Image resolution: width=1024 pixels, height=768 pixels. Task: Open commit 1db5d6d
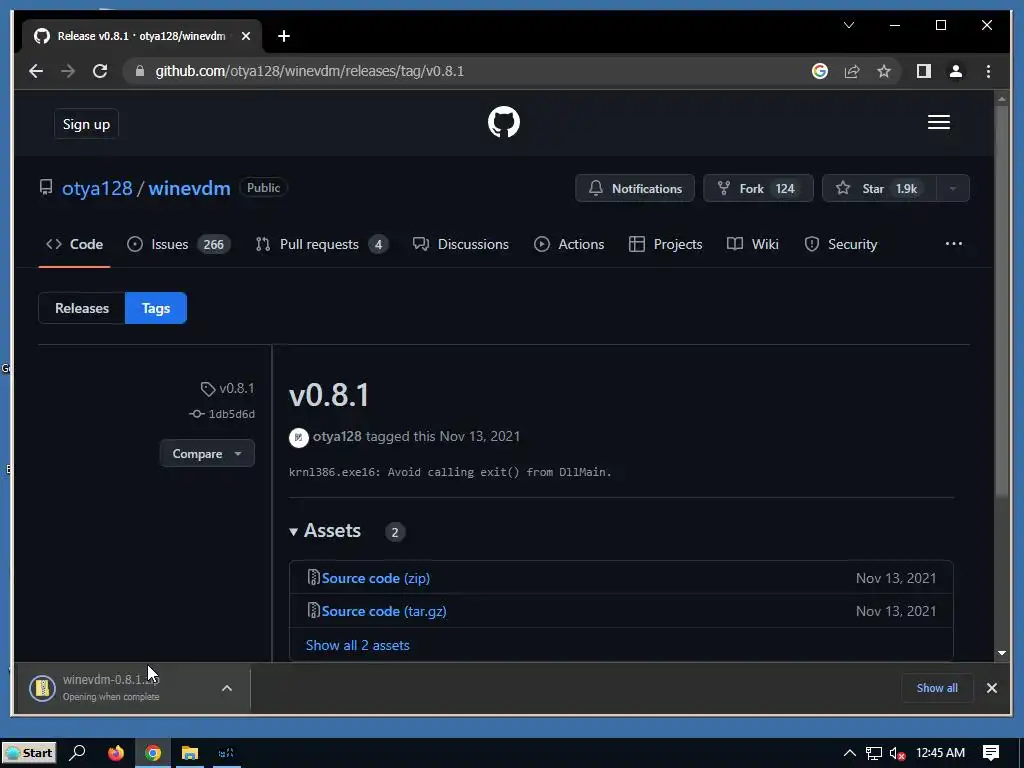click(222, 414)
